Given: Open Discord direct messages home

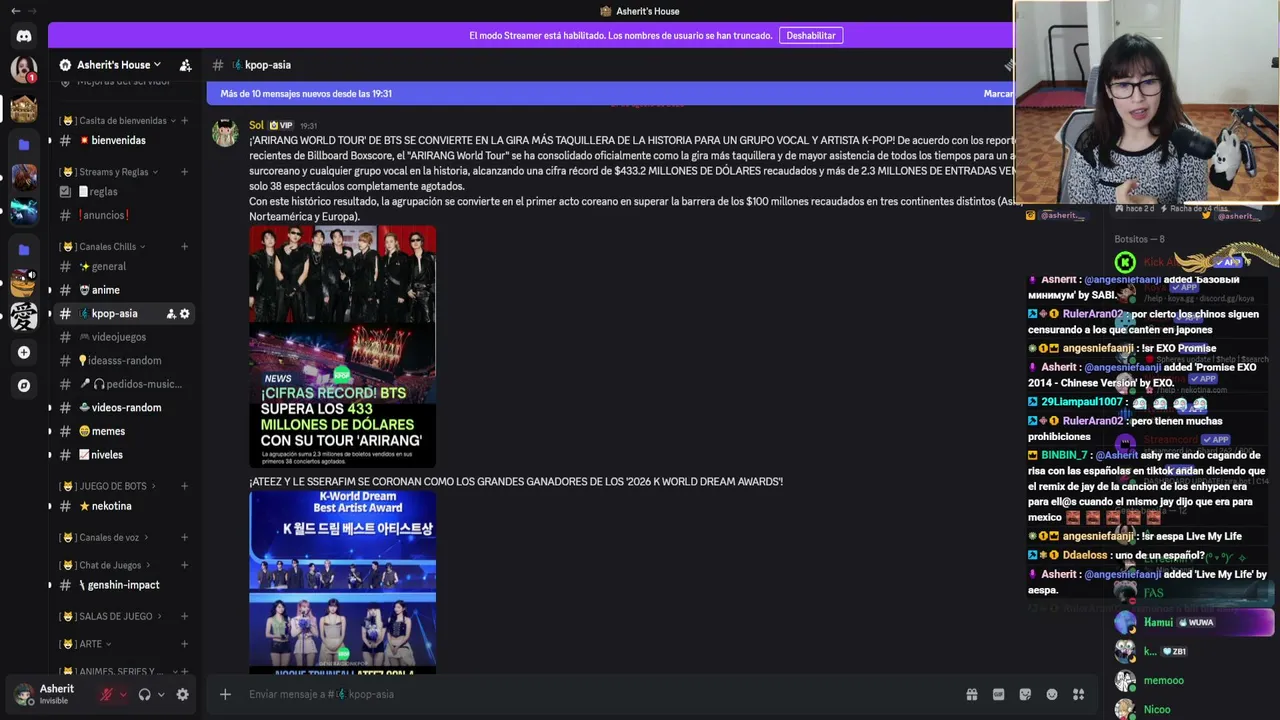Looking at the screenshot, I should click(24, 36).
